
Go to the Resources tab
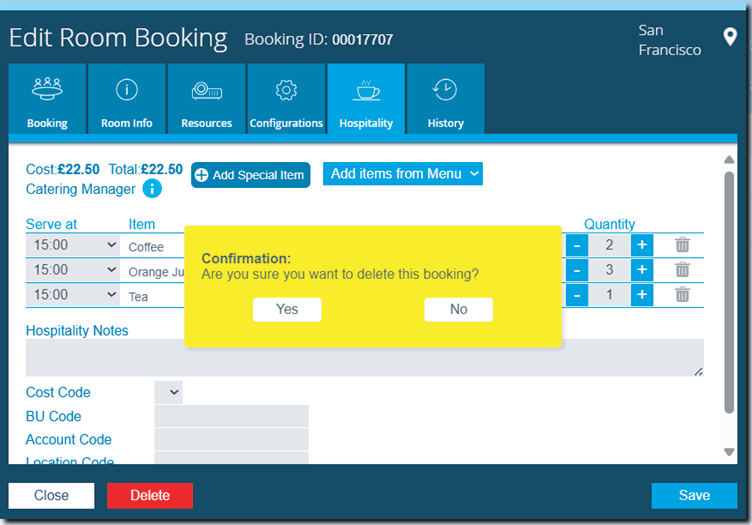click(207, 99)
